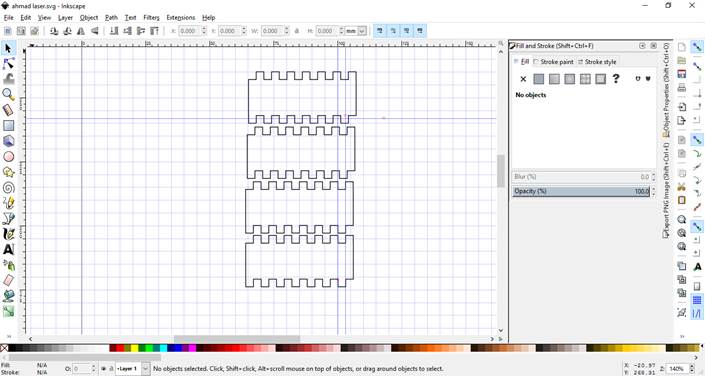The image size is (705, 376).
Task: Flip selection vertically
Action: 94,31
